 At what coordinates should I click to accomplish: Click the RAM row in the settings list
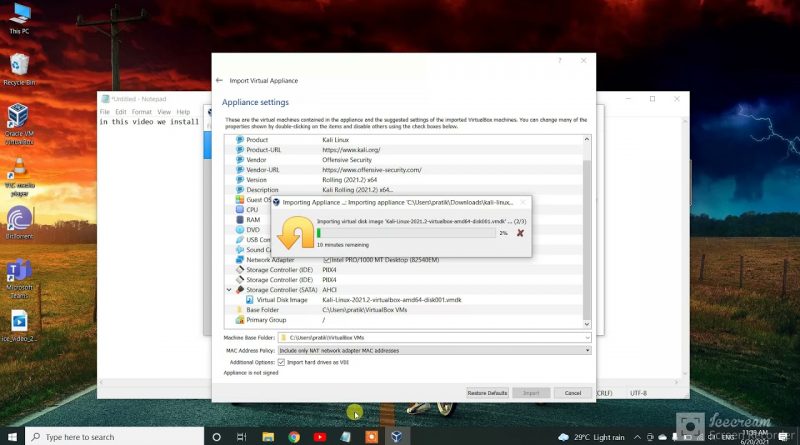click(x=253, y=220)
